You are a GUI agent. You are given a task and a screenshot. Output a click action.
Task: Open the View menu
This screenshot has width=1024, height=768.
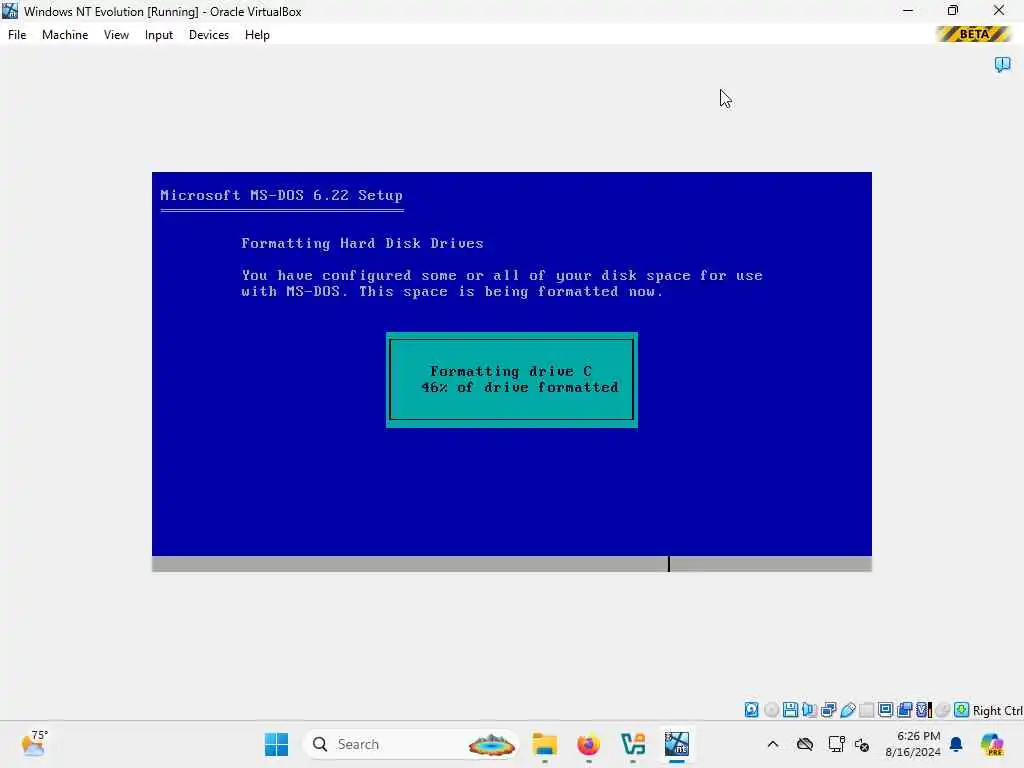116,35
